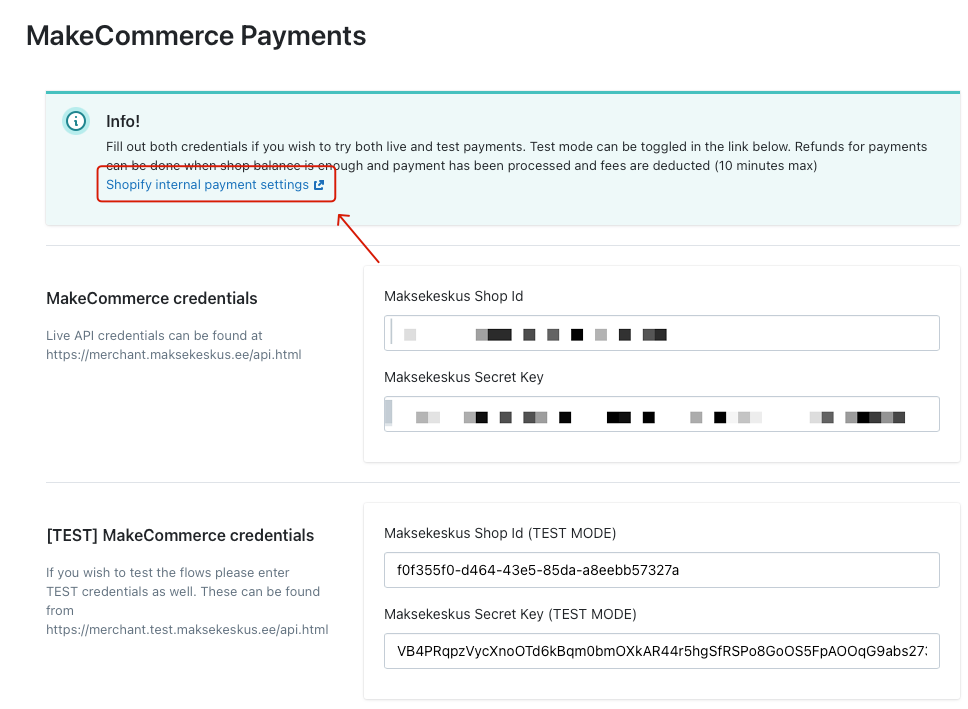Click the "Maksekeskus Secret Key (TEST MODE)" label
Screen dimensions: 968x709
pyautogui.click(x=510, y=614)
